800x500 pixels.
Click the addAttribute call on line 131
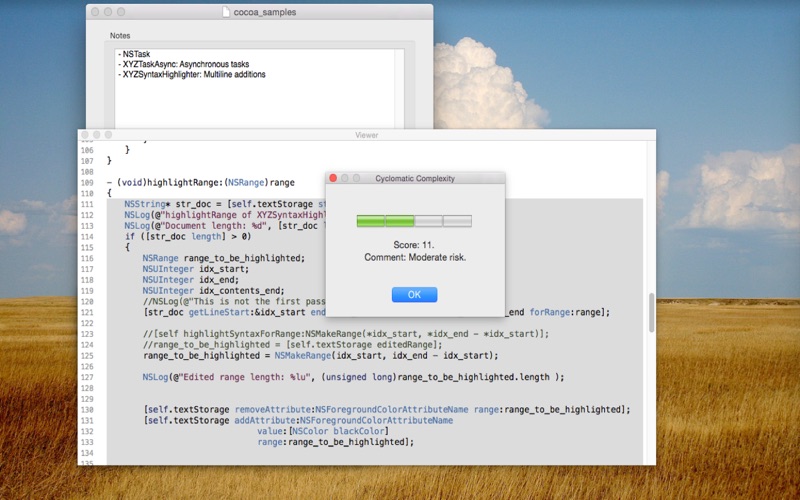pyautogui.click(x=298, y=420)
